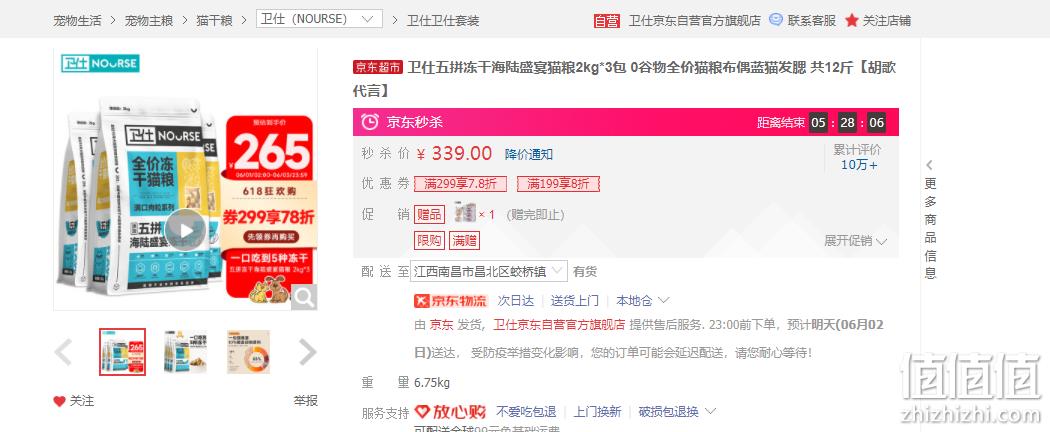Click the star 关注店铺 icon
Viewport: 1050px width, 432px height.
[x=851, y=20]
